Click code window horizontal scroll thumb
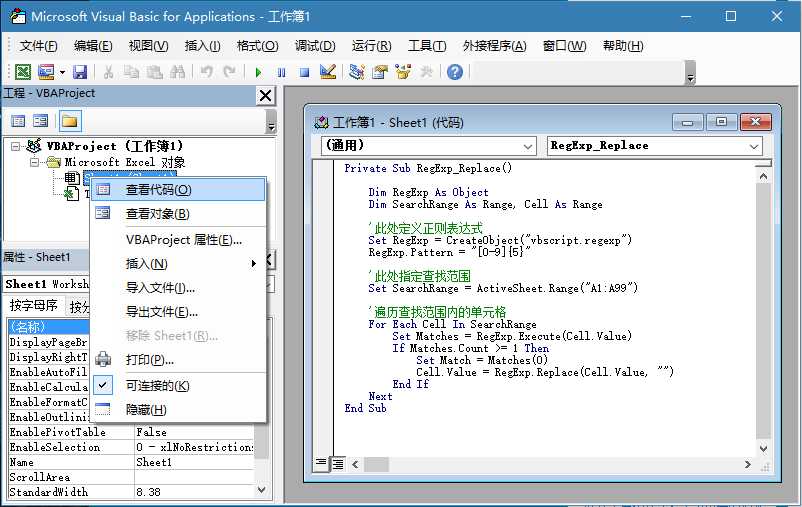 (376, 465)
